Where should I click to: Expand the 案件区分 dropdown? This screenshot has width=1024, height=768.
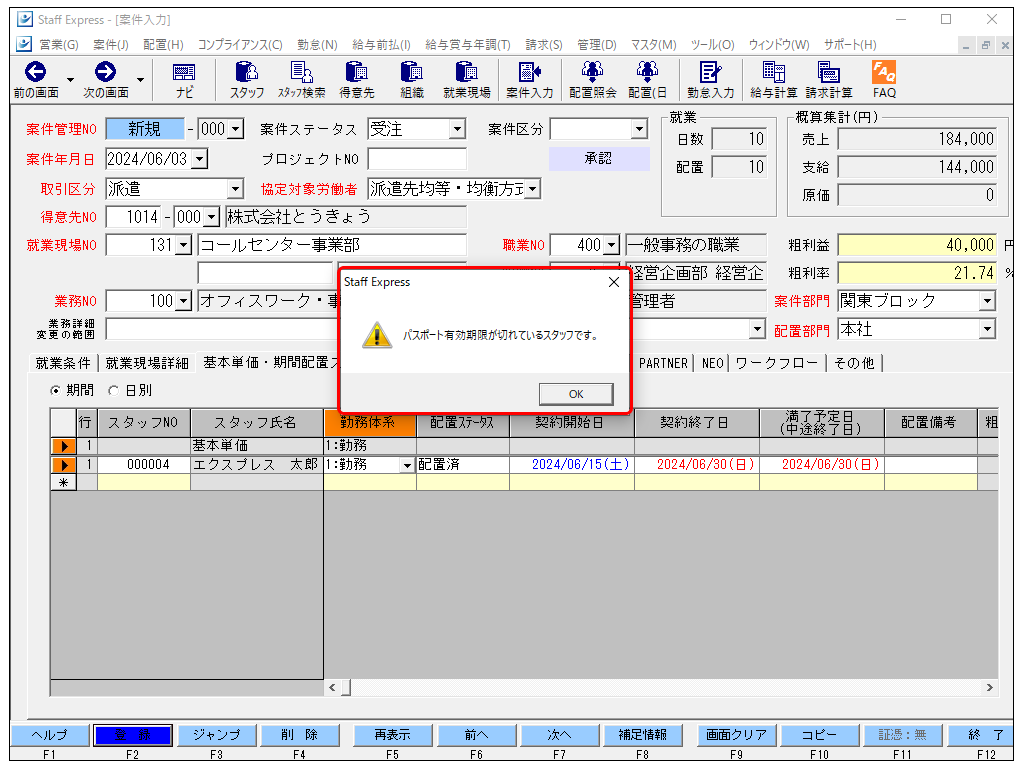(x=640, y=129)
